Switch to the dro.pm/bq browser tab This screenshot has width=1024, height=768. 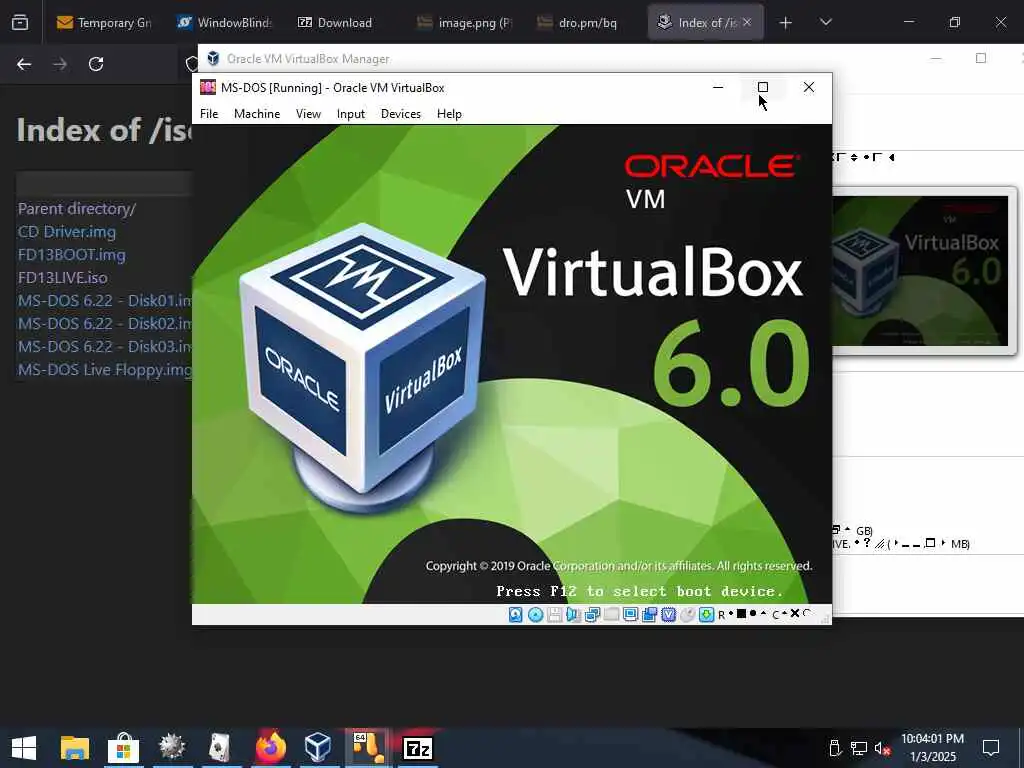click(584, 23)
